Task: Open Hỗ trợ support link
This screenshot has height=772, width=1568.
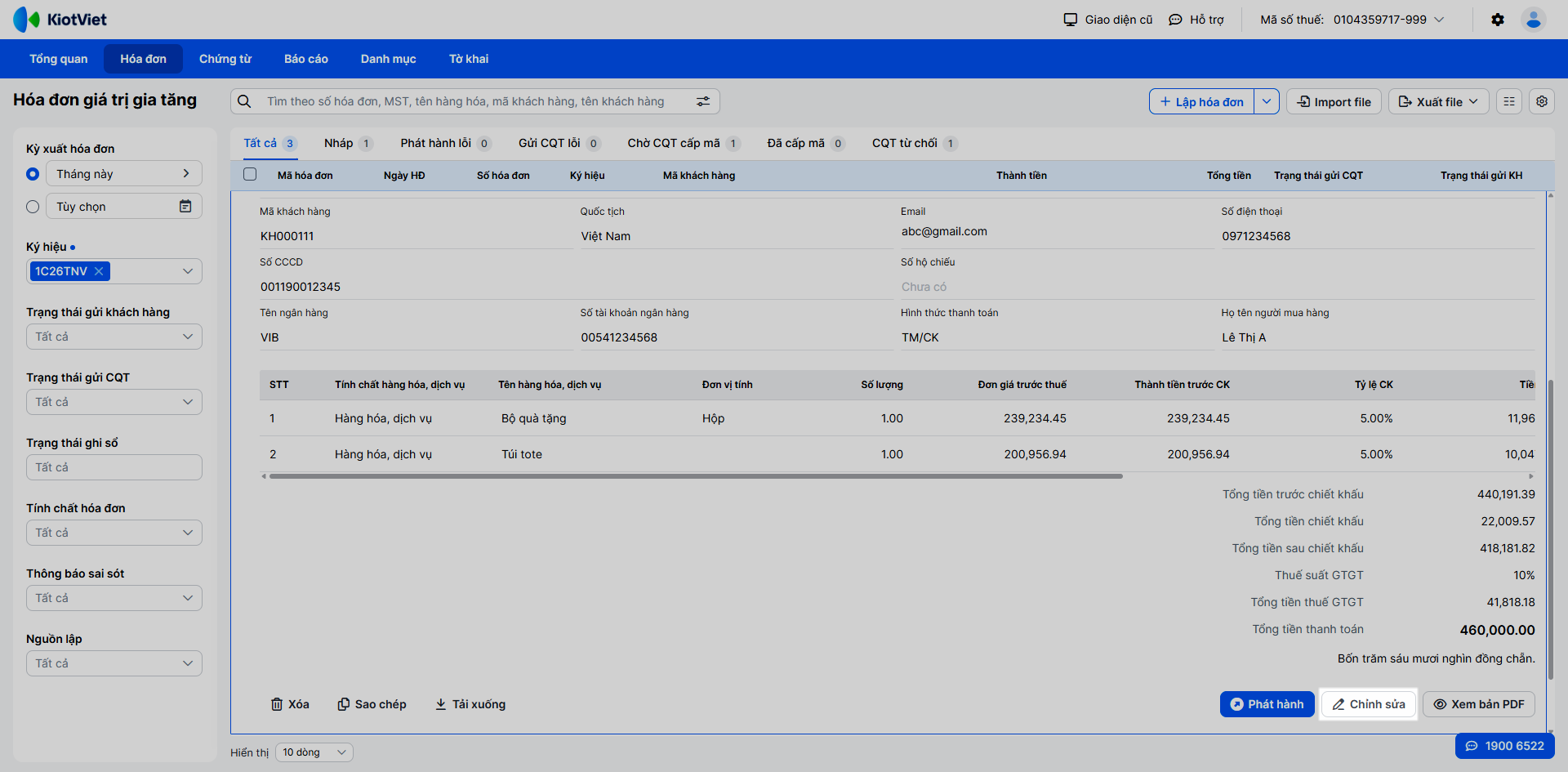Action: click(1196, 20)
